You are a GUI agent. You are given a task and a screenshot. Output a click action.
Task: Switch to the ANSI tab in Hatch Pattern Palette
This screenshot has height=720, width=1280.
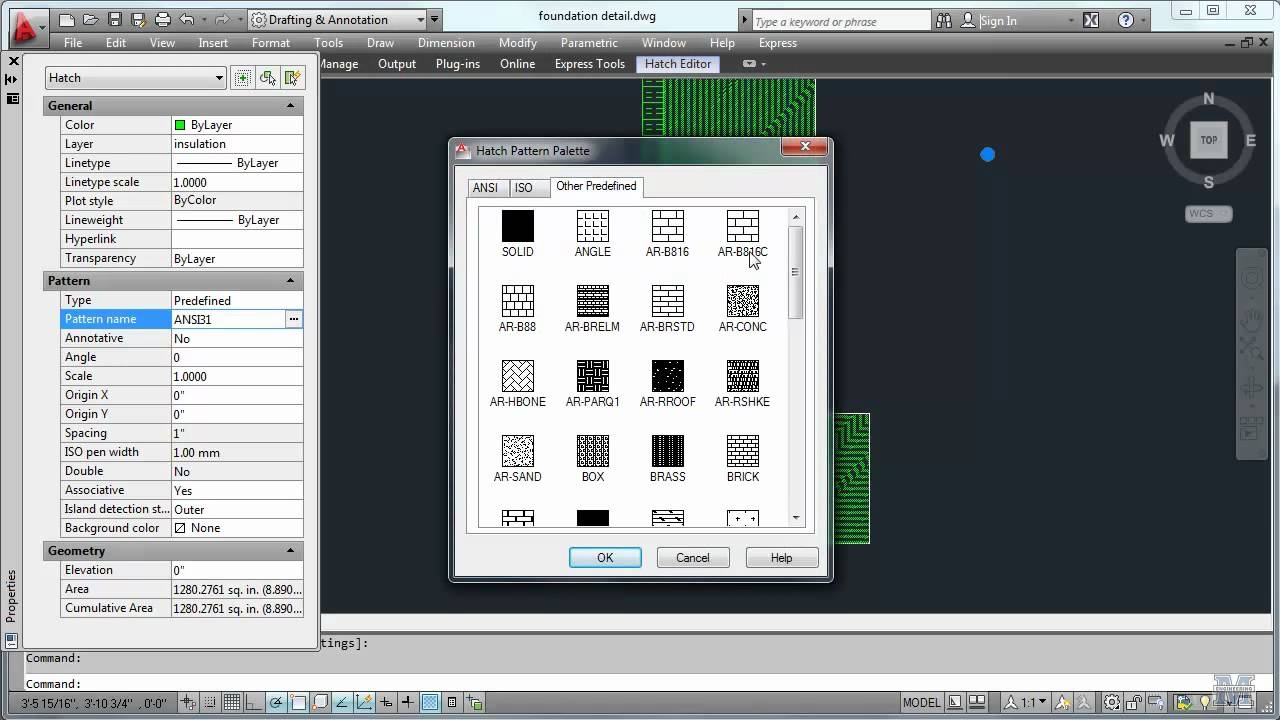coord(486,187)
